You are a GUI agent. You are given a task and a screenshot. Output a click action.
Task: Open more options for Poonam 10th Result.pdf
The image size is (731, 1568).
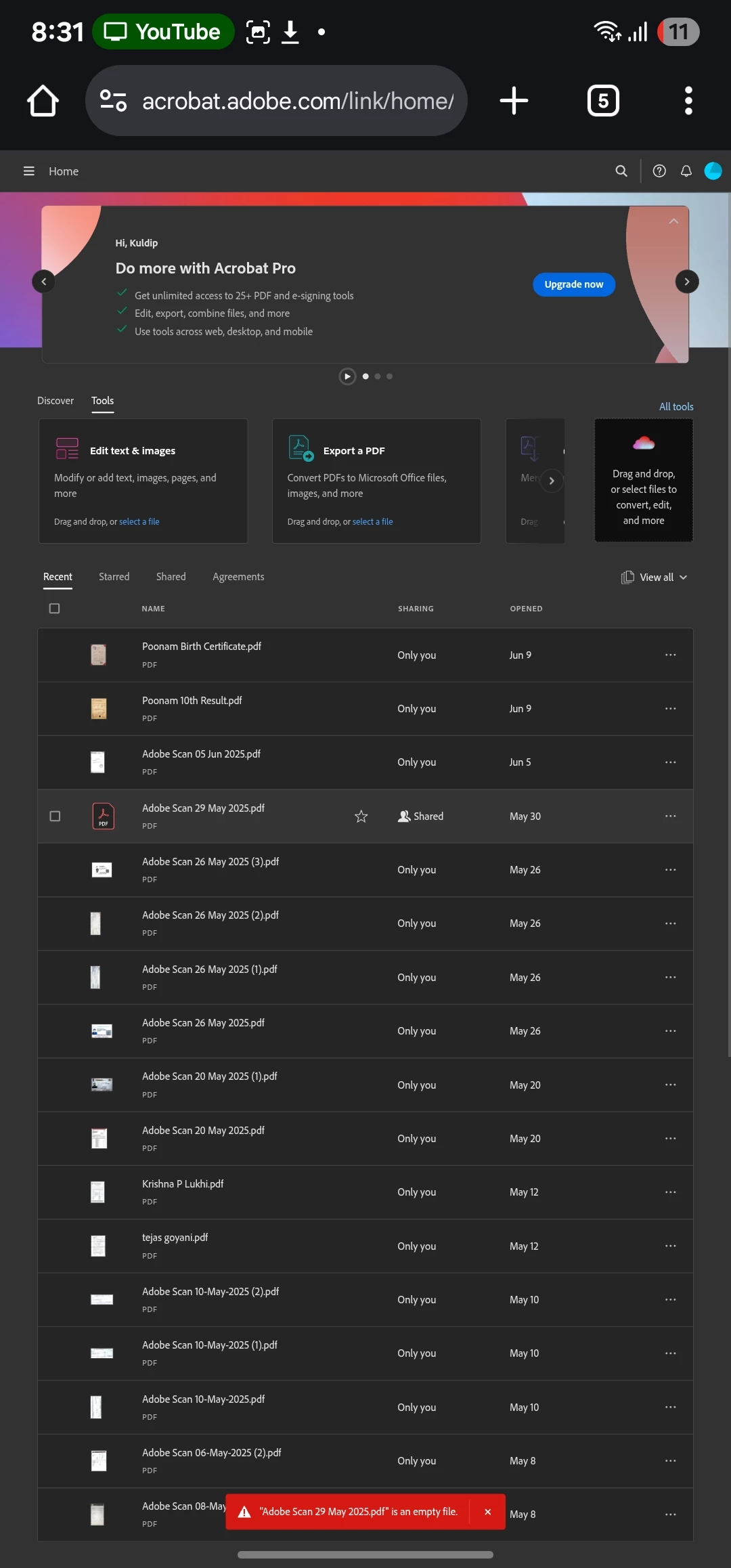pyautogui.click(x=671, y=708)
